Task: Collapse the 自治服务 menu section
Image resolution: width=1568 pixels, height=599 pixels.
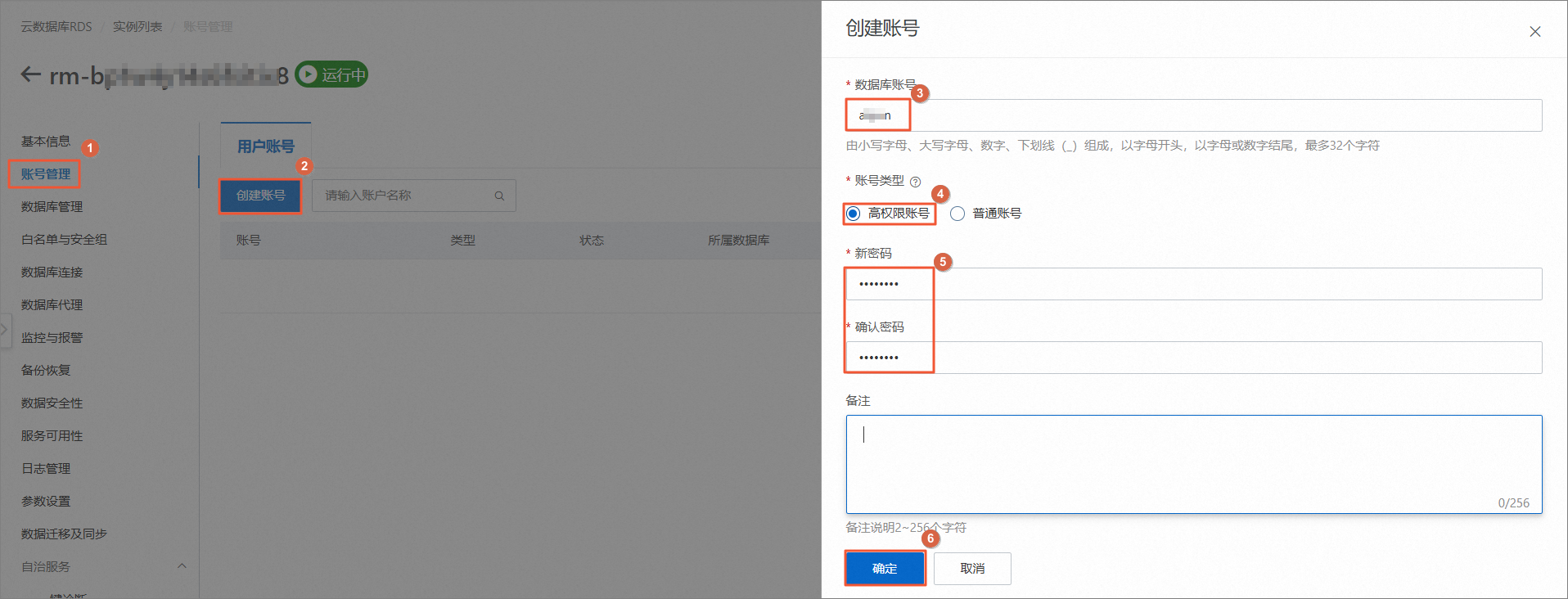Action: point(182,566)
